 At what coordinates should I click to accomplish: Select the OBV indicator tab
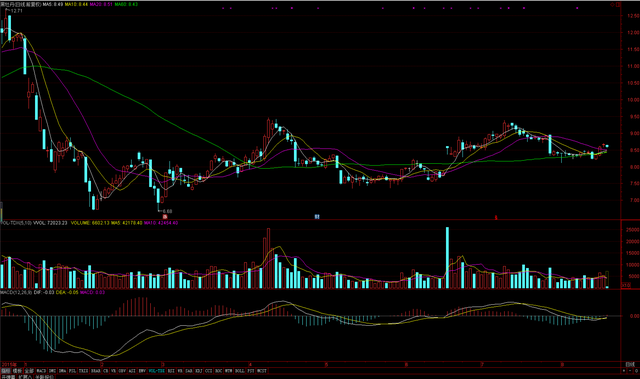(x=122, y=371)
